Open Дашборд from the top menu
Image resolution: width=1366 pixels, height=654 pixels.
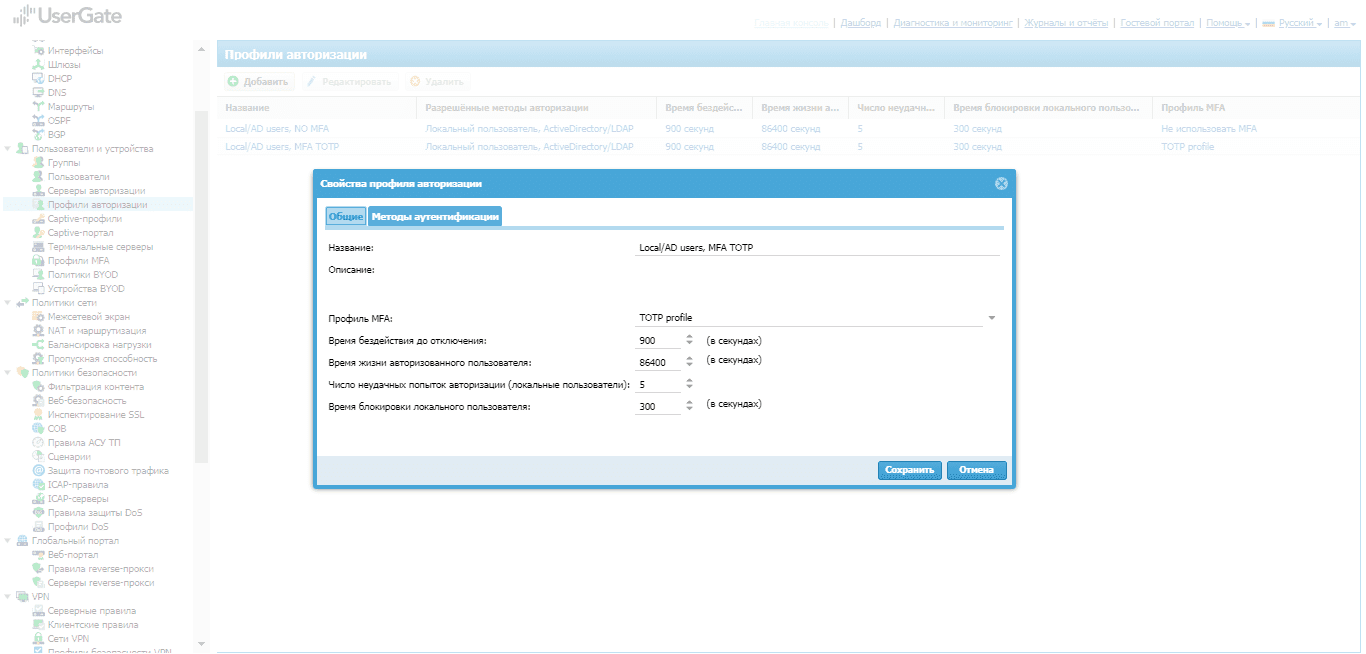coord(861,23)
